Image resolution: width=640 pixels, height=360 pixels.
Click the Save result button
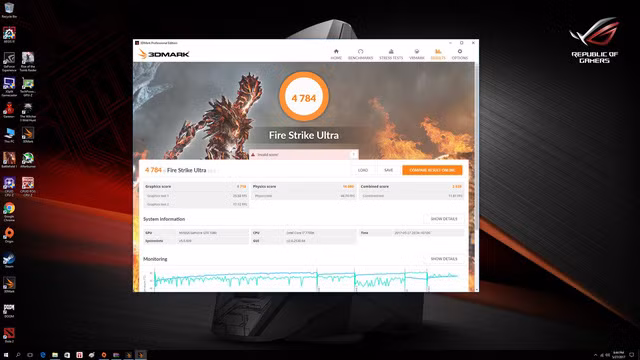[x=389, y=170]
